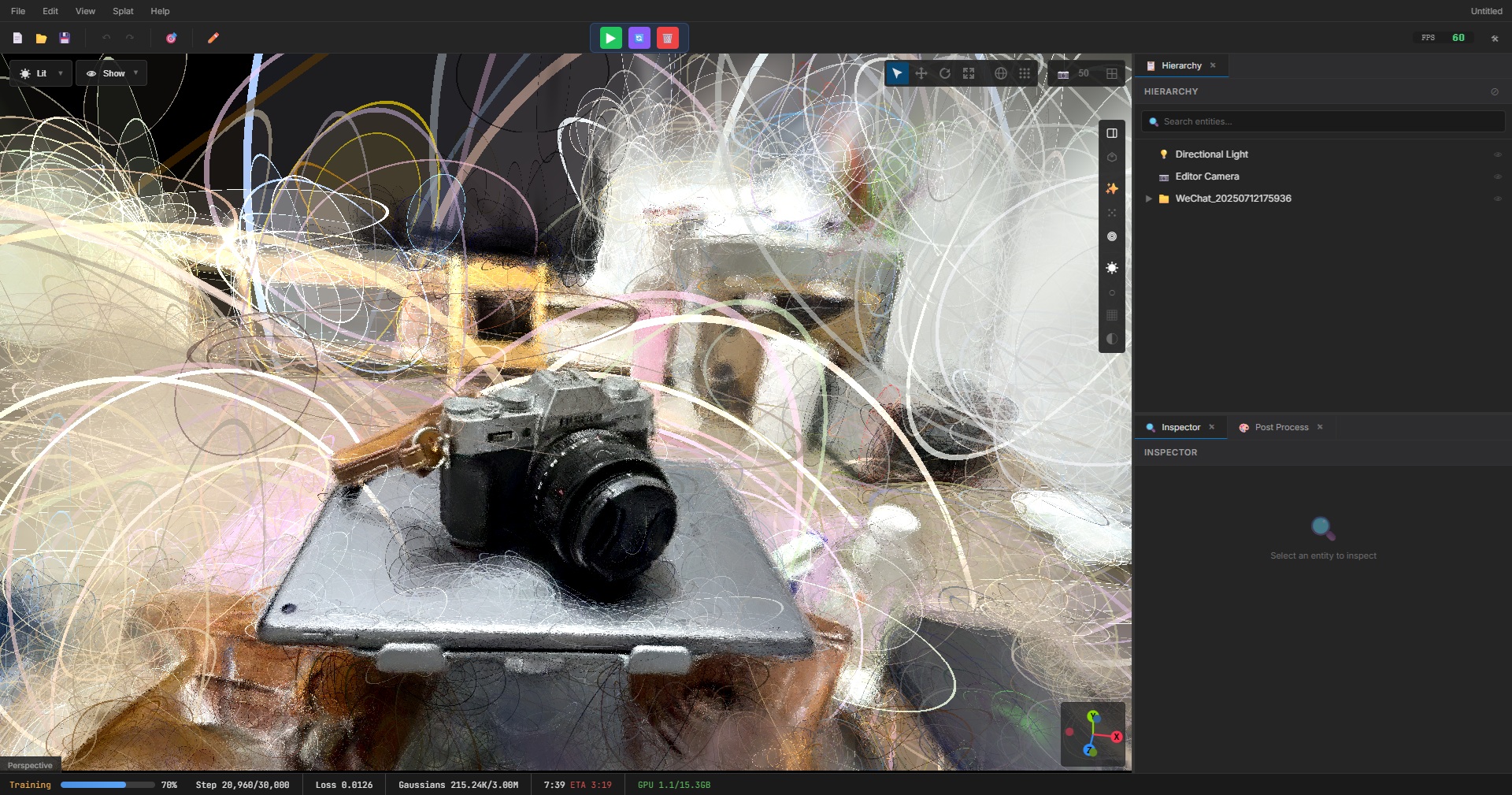Open the Show visibility dropdown

[x=111, y=72]
